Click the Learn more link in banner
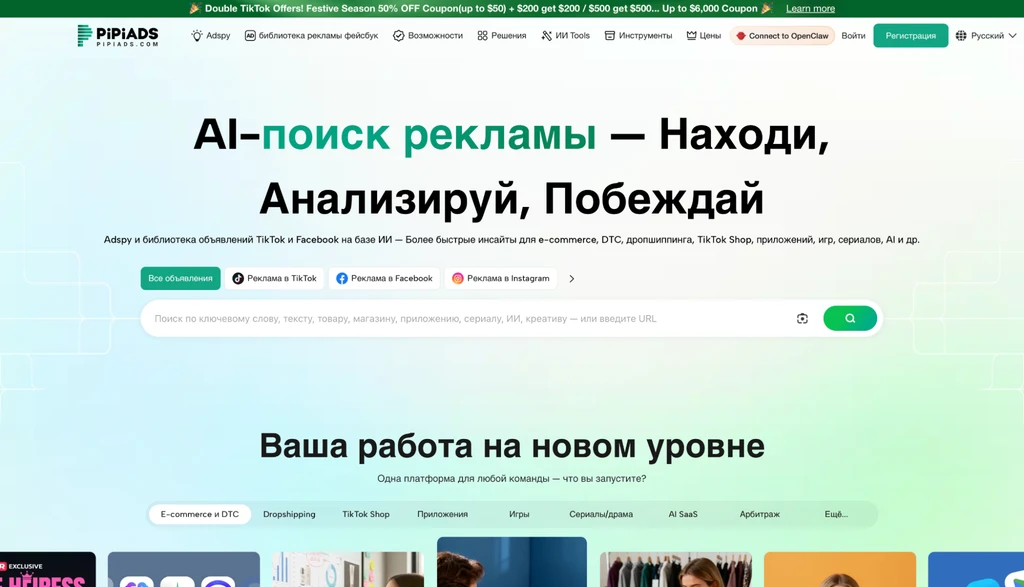1024x587 pixels. 810,8
